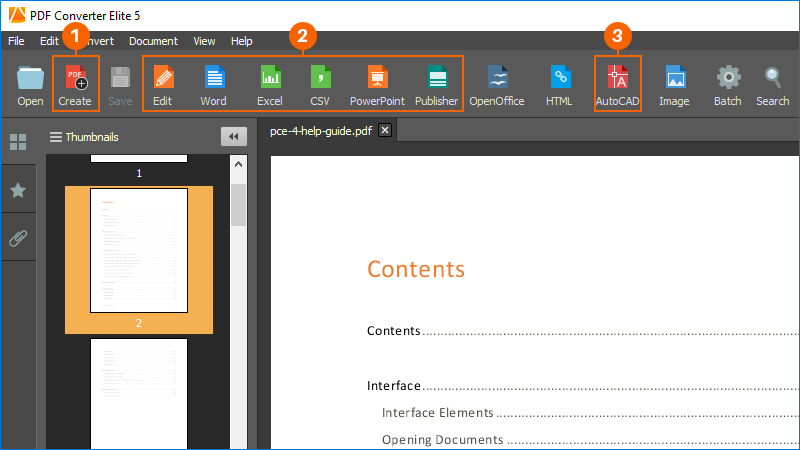Open the Thumbnails panel hamburger menu
Viewport: 800px width, 450px height.
[x=56, y=137]
